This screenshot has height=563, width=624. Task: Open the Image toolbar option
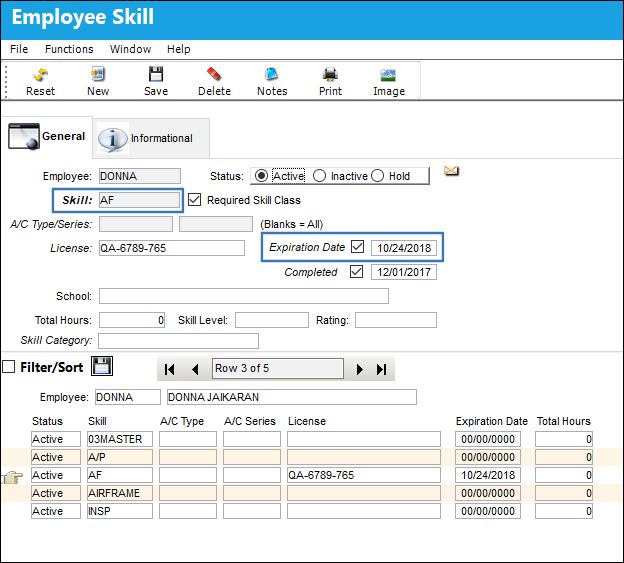389,82
